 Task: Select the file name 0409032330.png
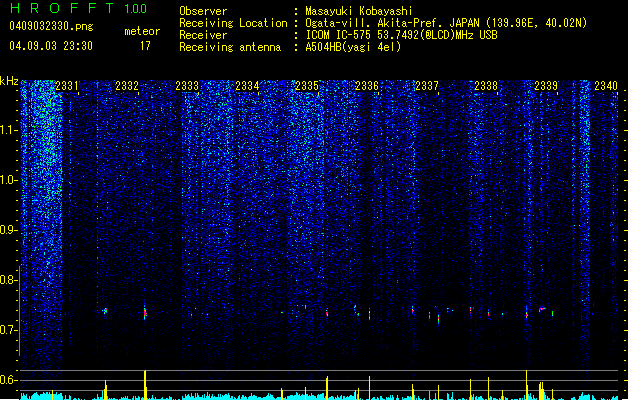point(51,26)
